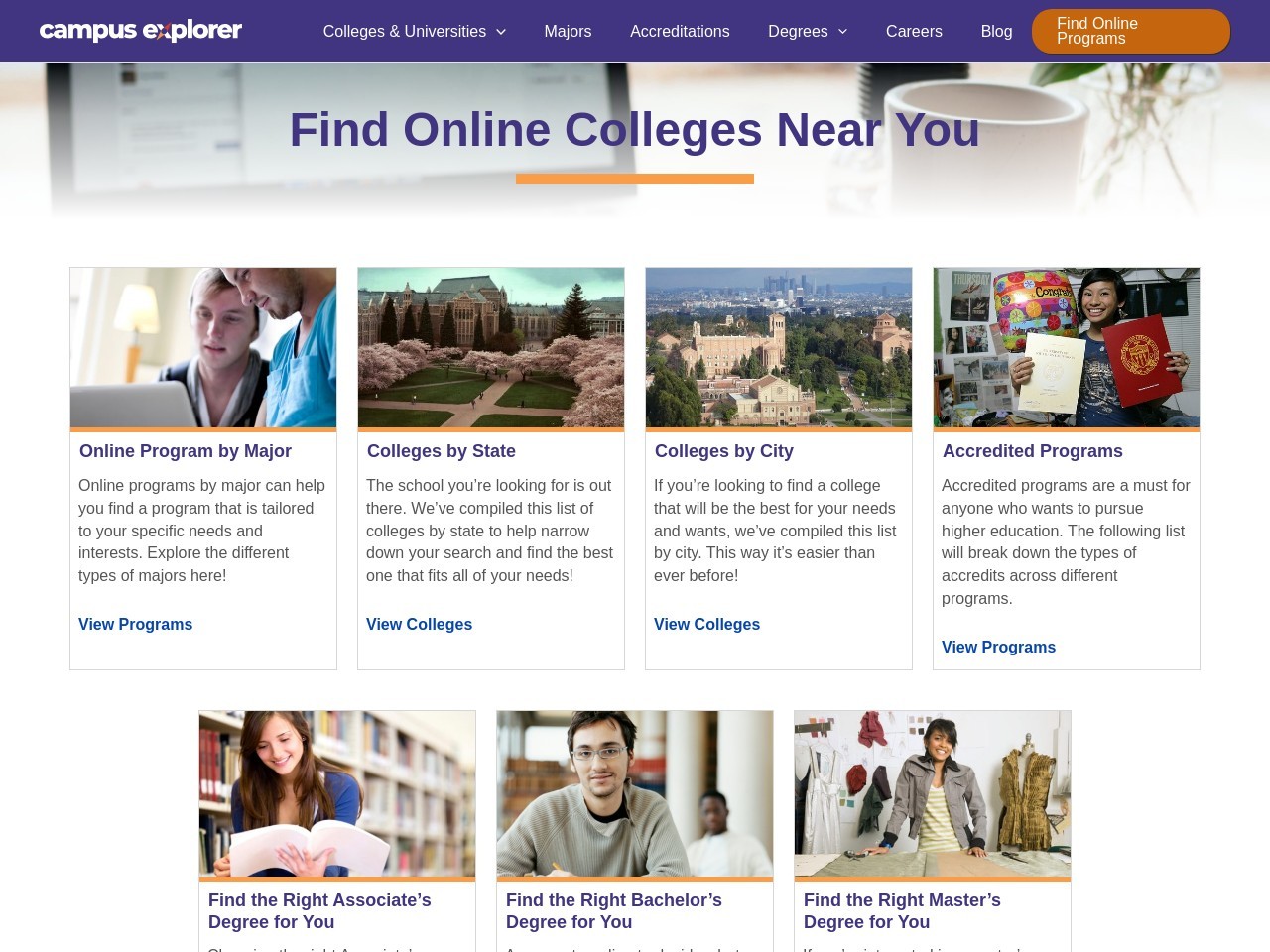Expand the Colleges & Universities dropdown
Image resolution: width=1270 pixels, height=952 pixels.
click(415, 31)
